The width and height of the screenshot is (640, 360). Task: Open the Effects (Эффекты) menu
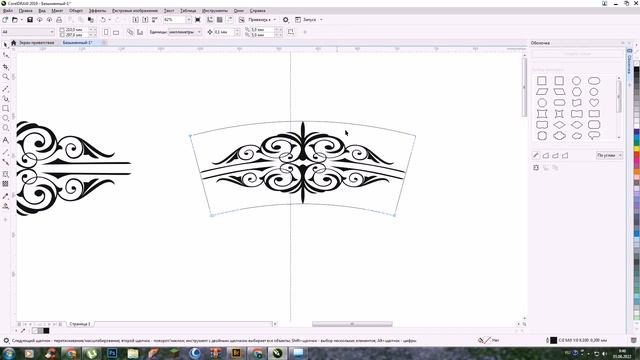98,11
